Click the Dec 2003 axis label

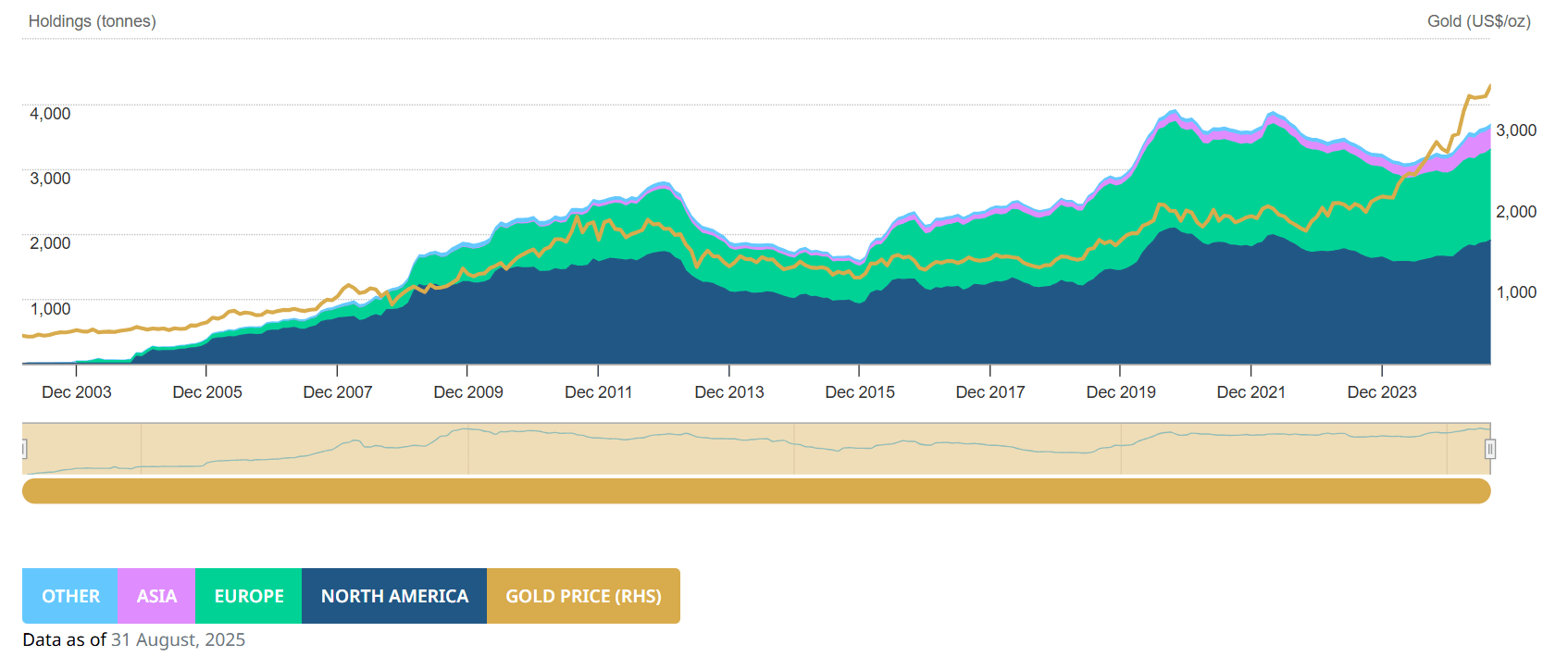76,392
